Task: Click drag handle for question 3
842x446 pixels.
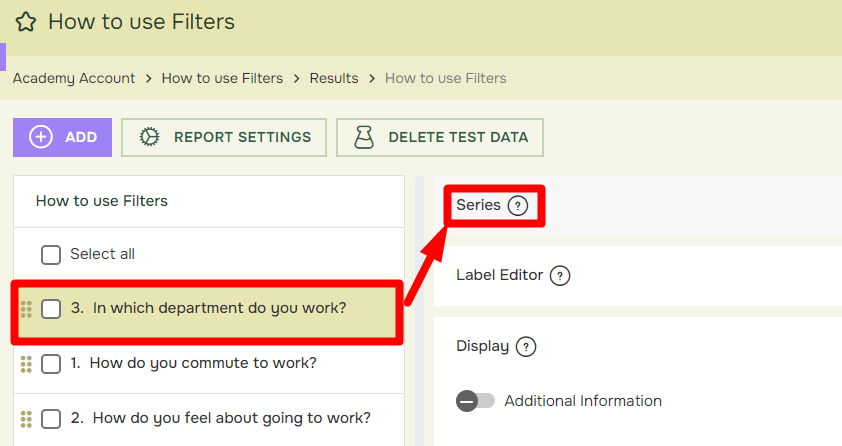Action: tap(26, 309)
